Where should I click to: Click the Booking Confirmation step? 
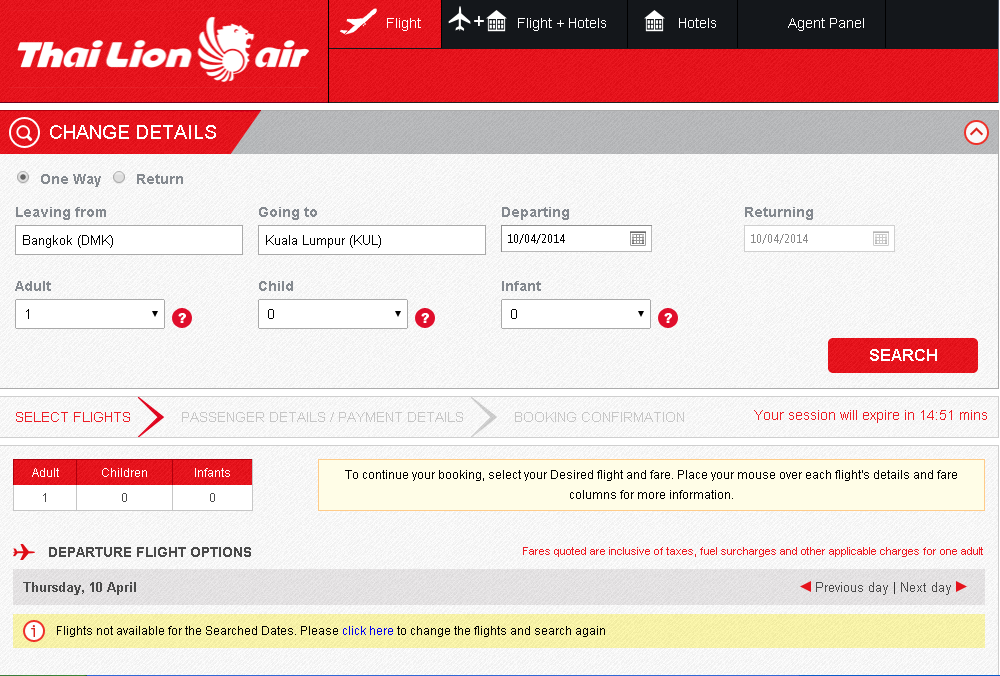pyautogui.click(x=599, y=417)
